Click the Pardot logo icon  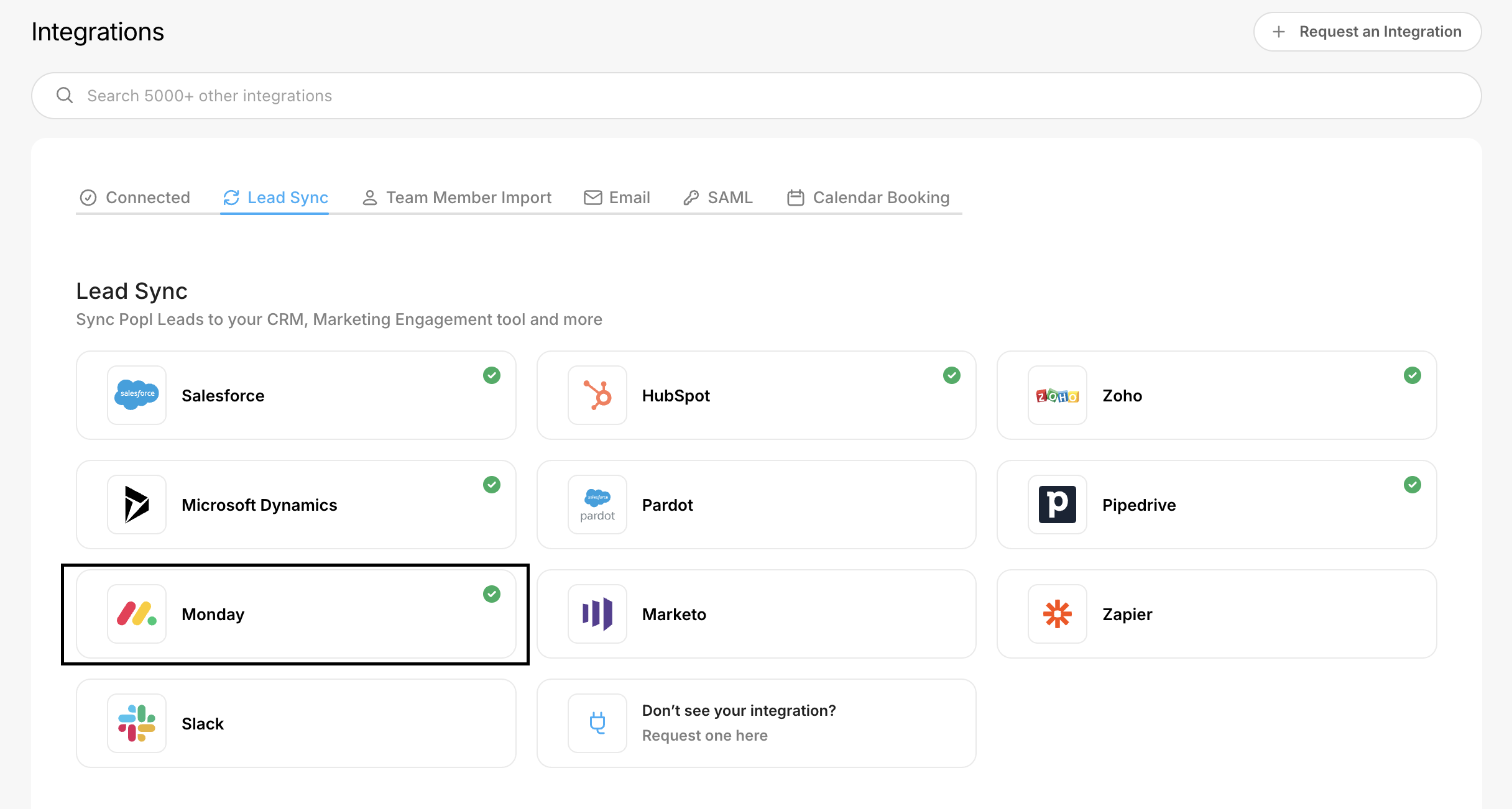point(597,505)
